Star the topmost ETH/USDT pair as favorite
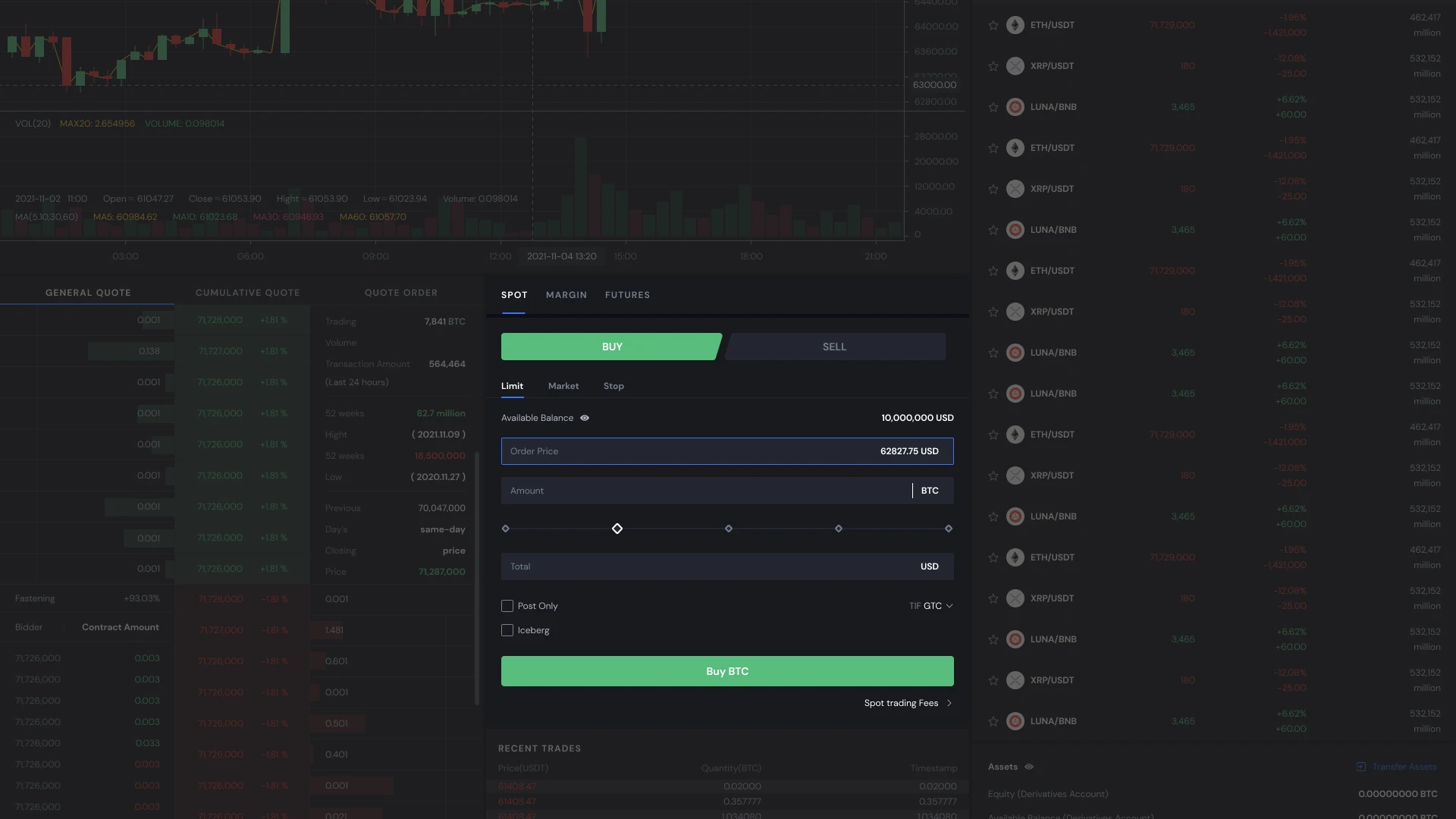 (993, 25)
